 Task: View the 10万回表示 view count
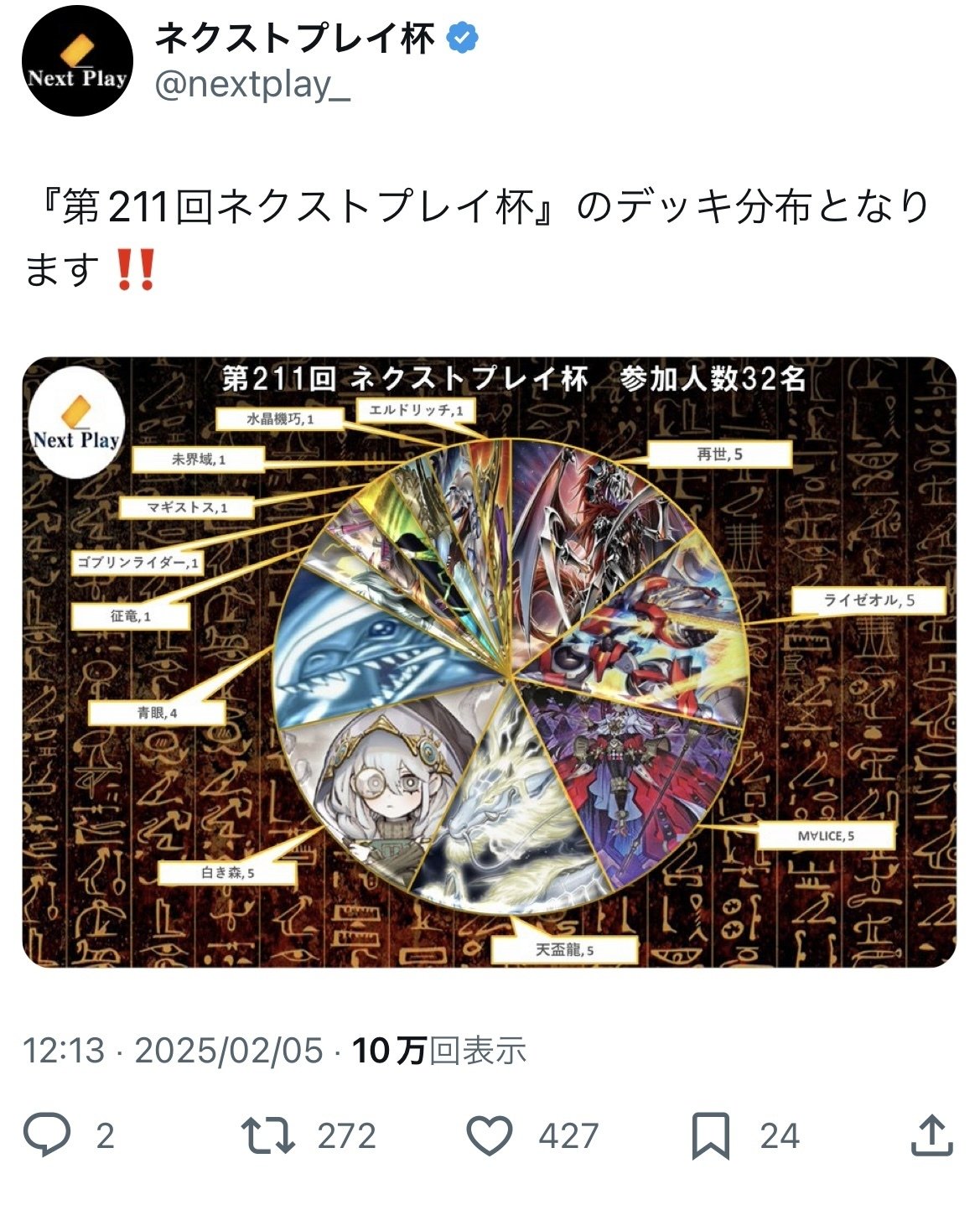point(439,1050)
